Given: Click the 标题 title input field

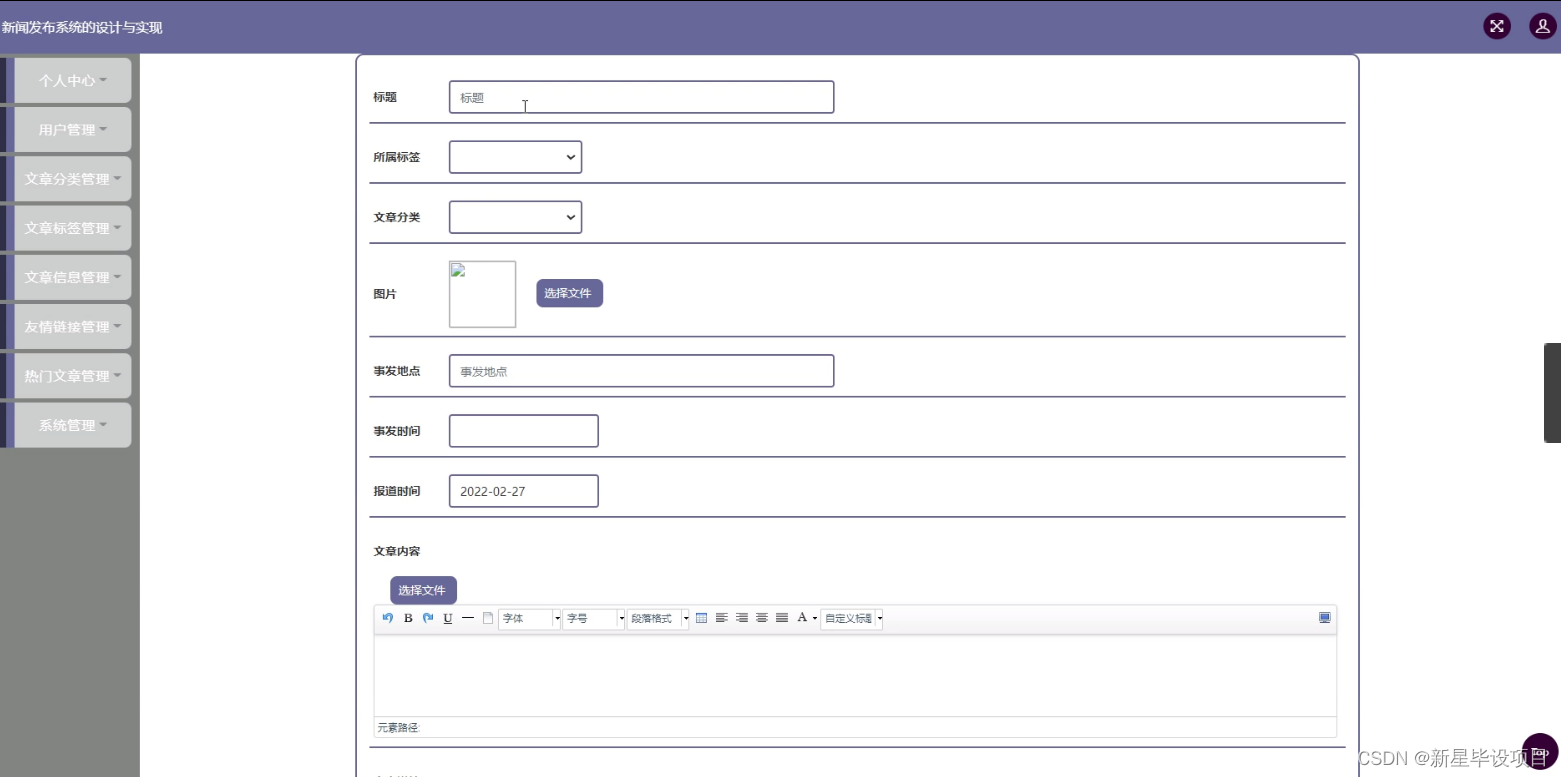Looking at the screenshot, I should [x=641, y=97].
